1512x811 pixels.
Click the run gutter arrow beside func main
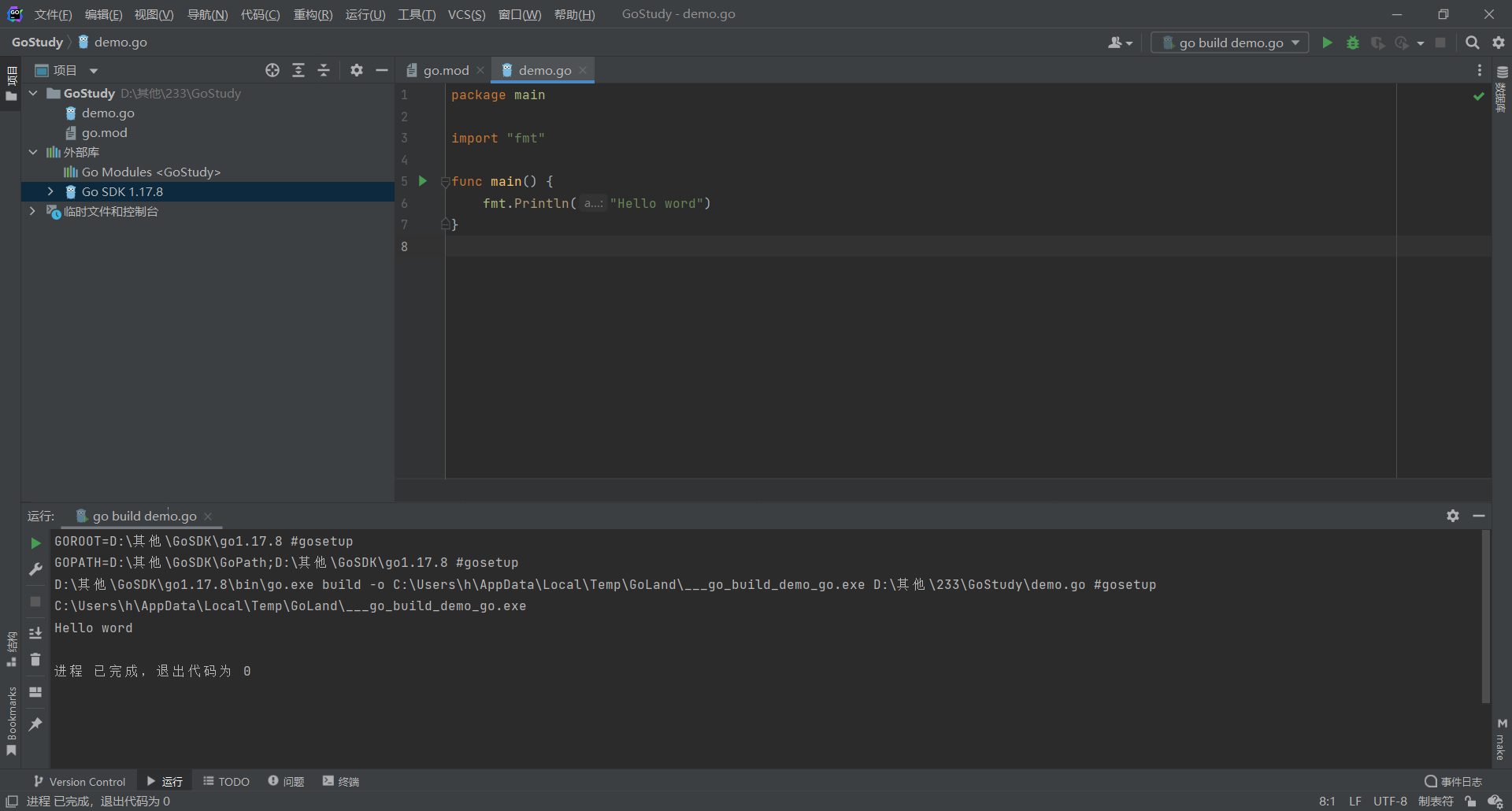423,181
